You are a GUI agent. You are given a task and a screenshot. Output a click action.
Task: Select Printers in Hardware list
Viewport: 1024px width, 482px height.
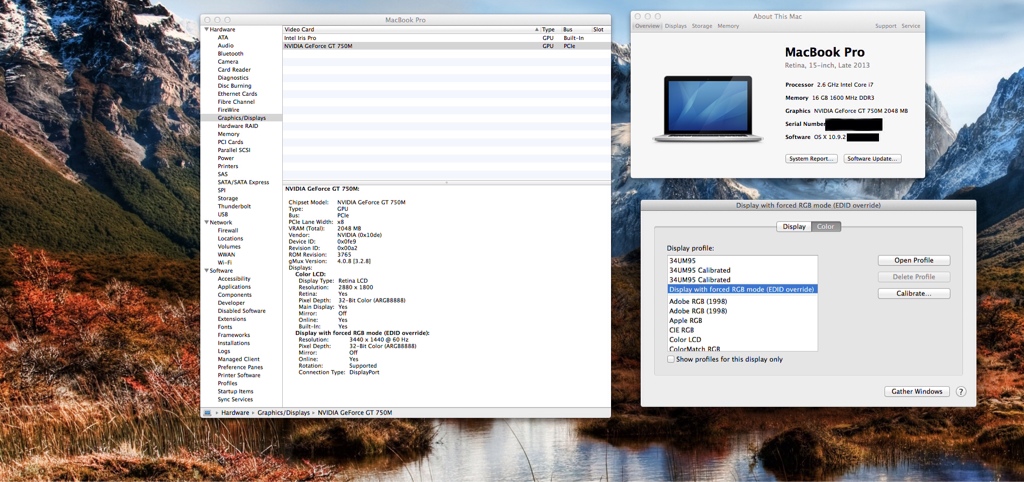(228, 166)
